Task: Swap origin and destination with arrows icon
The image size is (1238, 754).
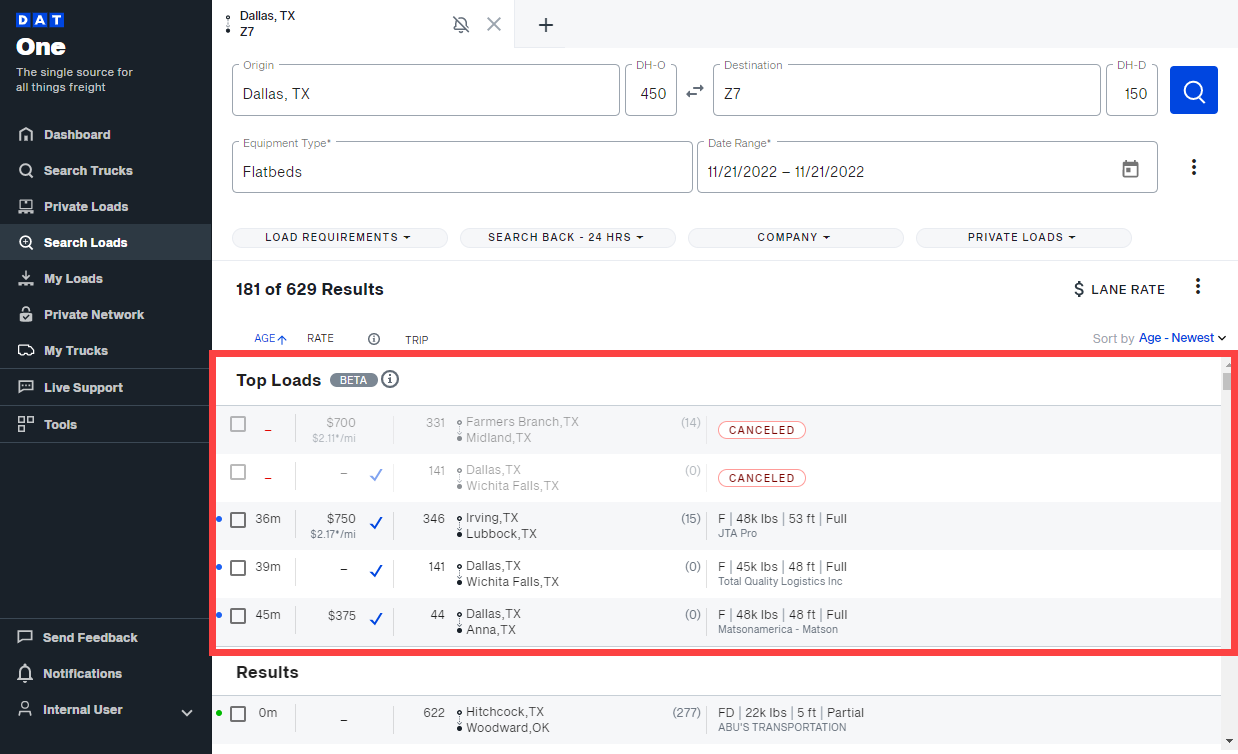Action: (x=695, y=89)
